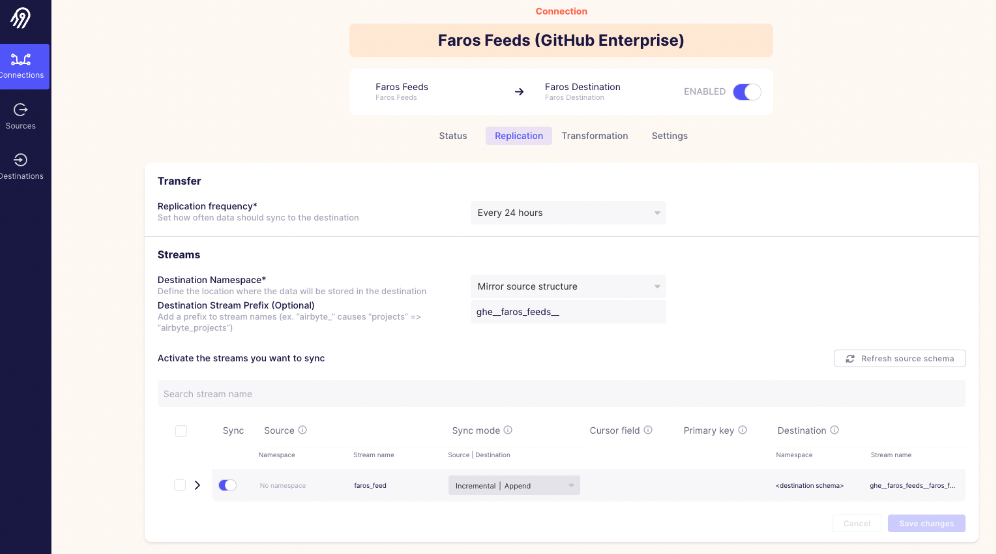Click the Source info icon
Screen dimensions: 996x554
pyautogui.click(x=302, y=430)
